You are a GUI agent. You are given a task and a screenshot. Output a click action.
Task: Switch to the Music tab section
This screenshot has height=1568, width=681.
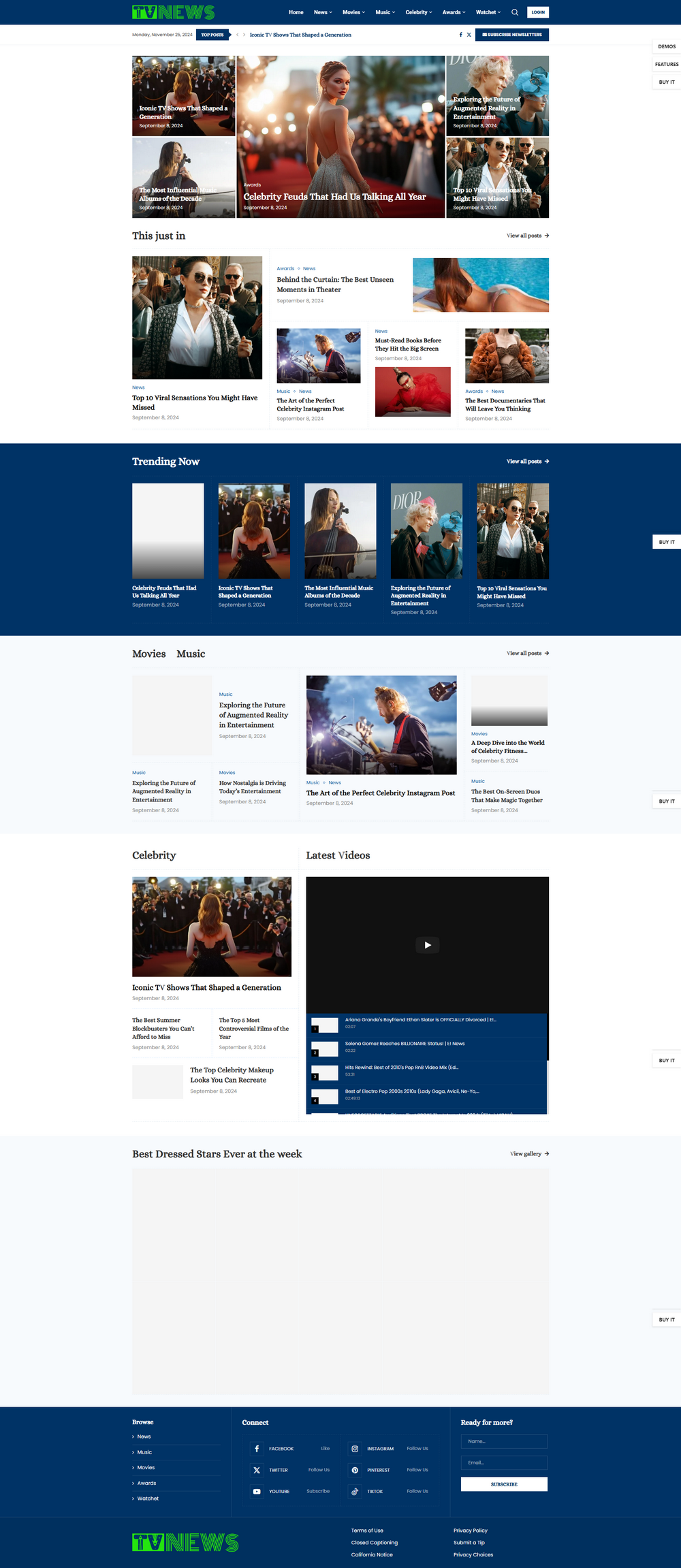pos(191,654)
